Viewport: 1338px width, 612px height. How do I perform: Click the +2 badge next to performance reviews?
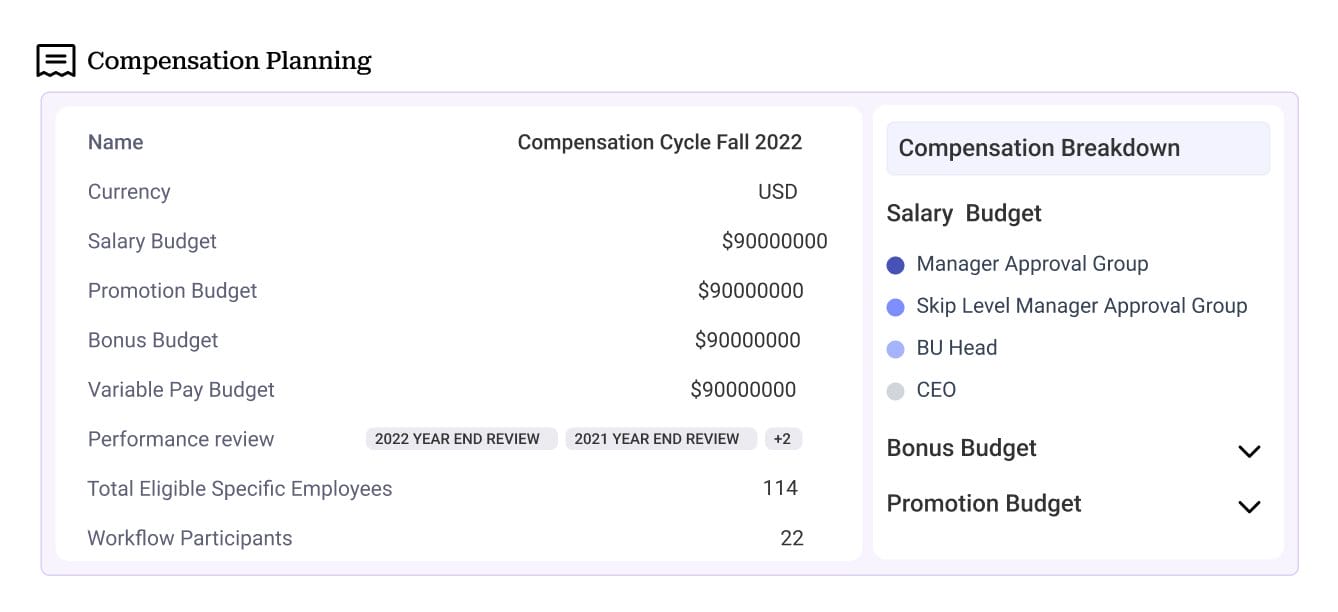pos(784,438)
